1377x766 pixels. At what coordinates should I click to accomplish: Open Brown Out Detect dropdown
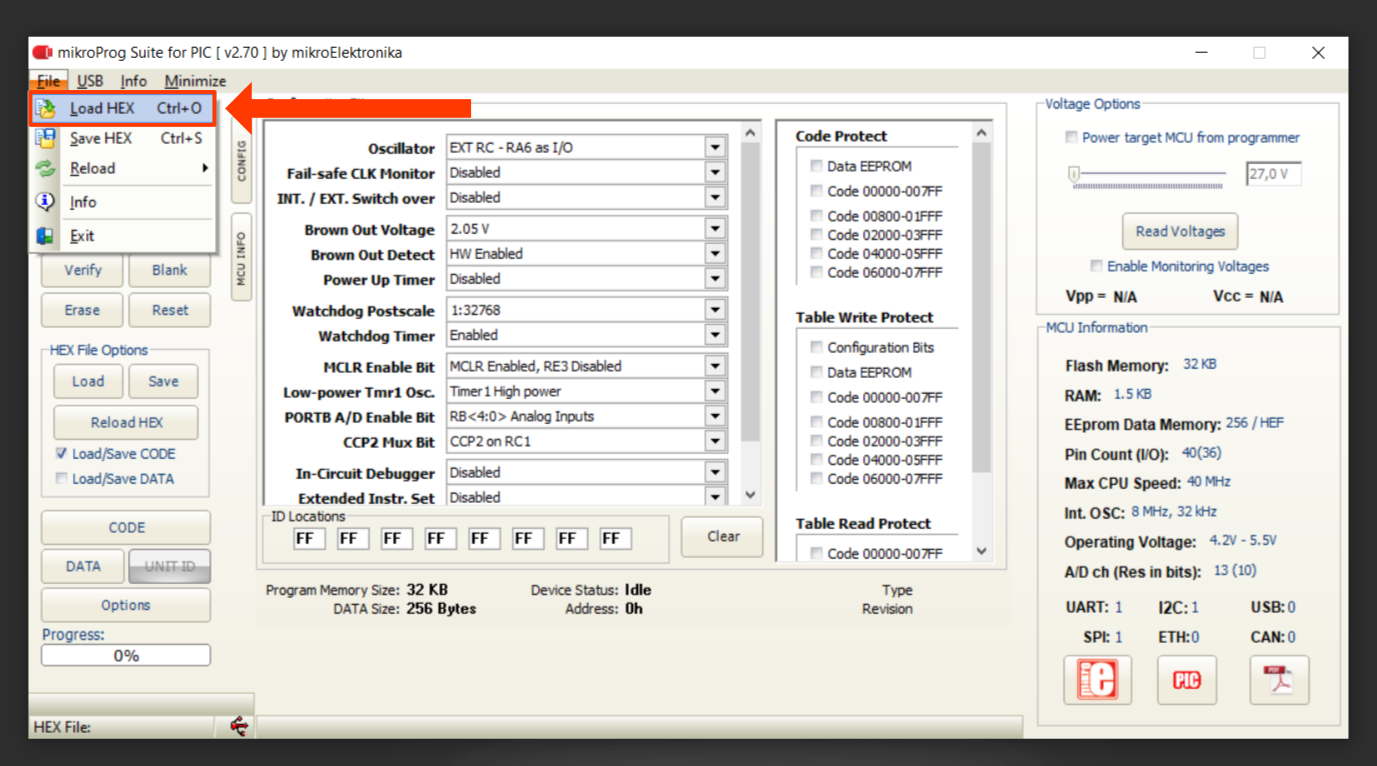[x=715, y=254]
